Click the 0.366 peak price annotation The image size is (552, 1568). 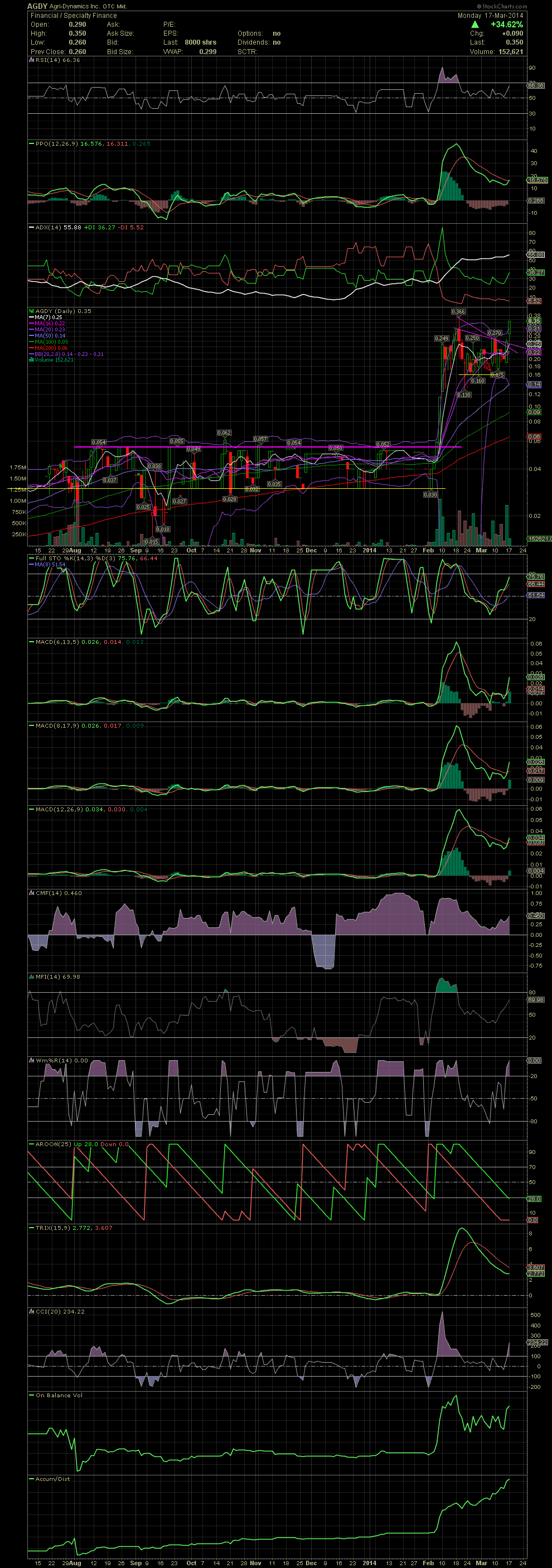coord(458,312)
